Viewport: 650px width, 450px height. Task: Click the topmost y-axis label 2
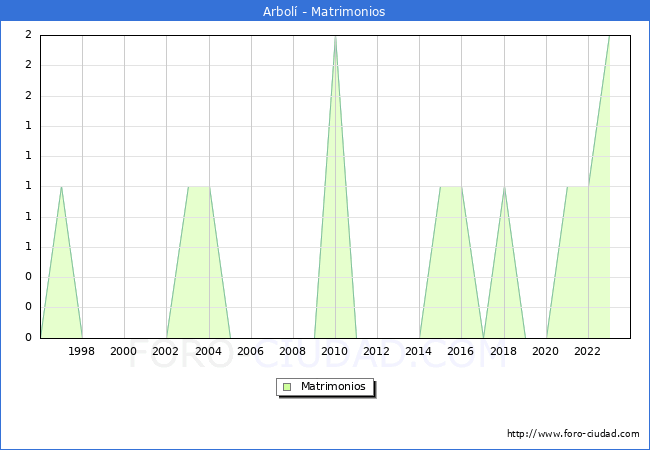[28, 35]
